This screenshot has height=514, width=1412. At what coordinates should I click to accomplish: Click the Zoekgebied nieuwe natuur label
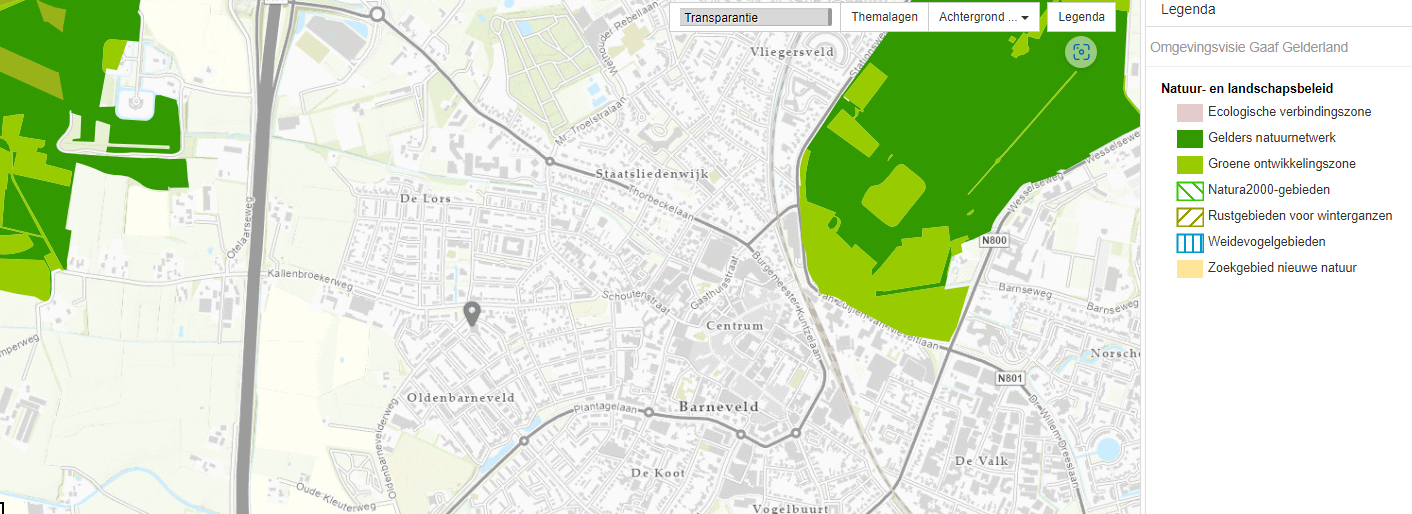tap(1282, 268)
